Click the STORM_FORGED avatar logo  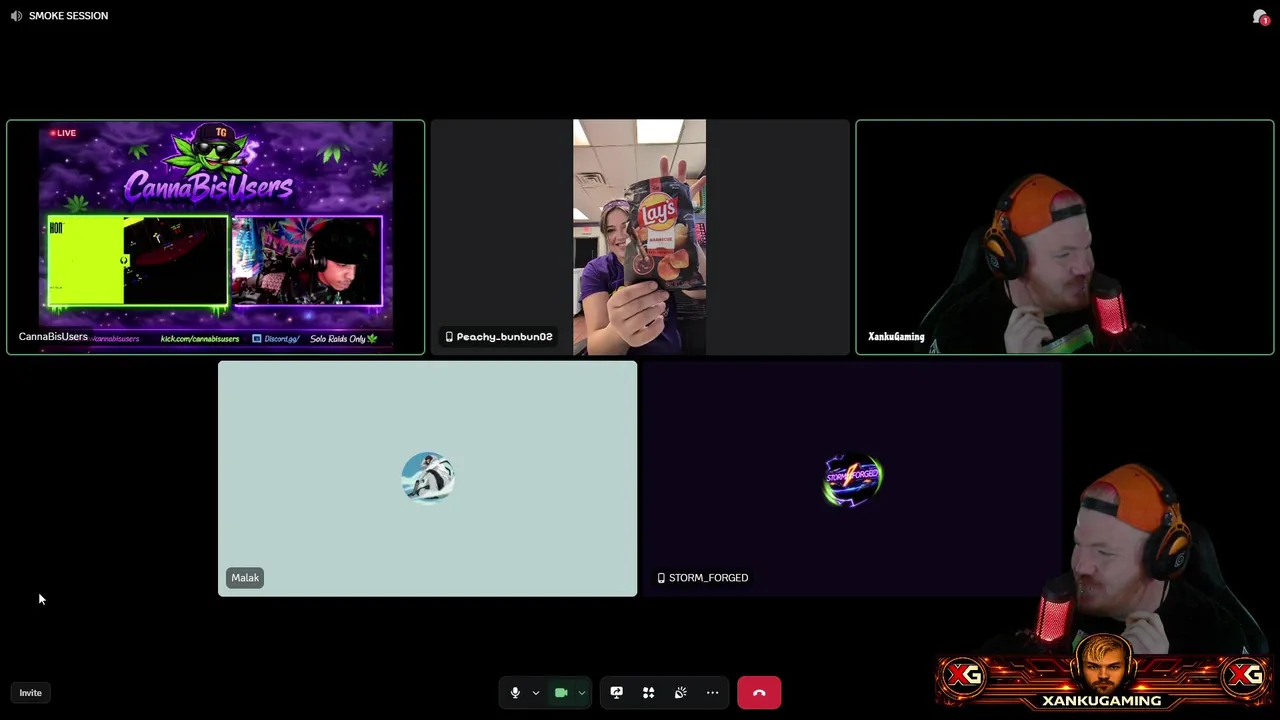coord(852,478)
